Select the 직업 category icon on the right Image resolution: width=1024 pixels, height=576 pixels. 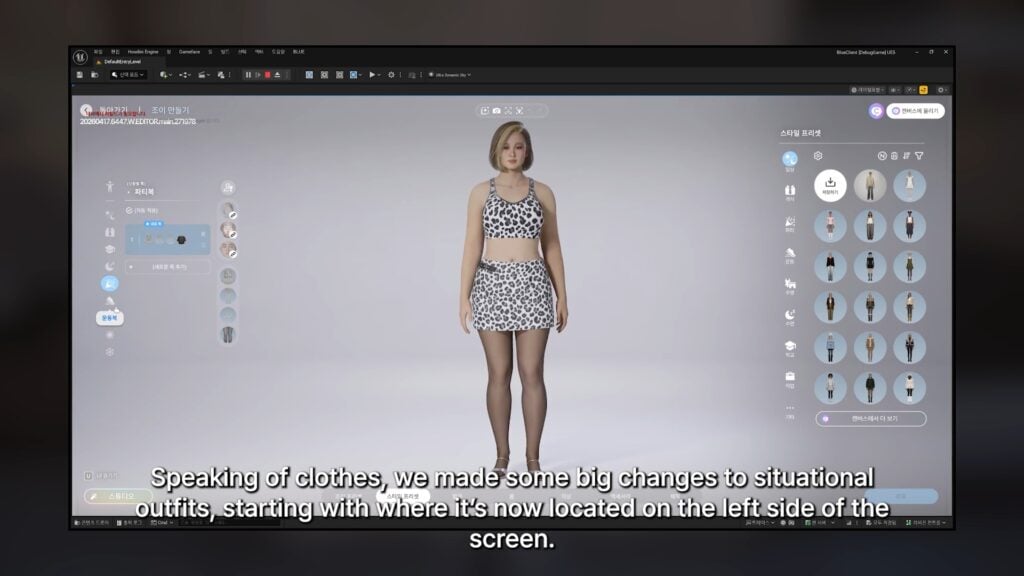[787, 377]
